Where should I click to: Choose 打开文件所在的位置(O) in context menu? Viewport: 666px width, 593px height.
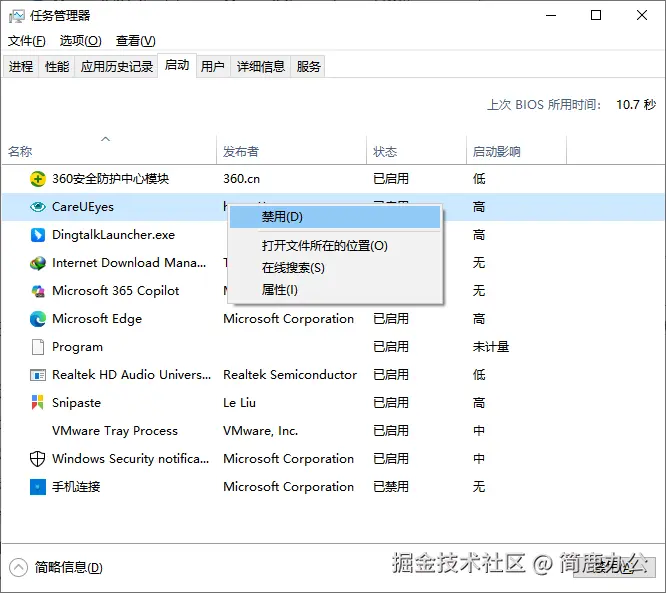click(335, 246)
